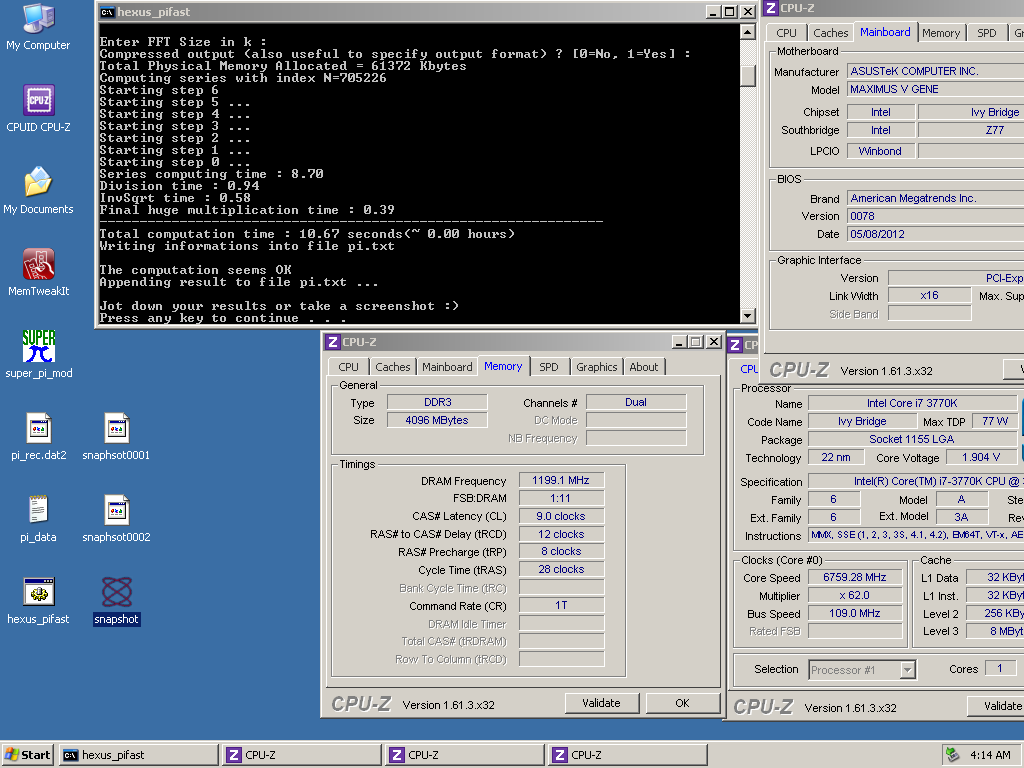Select the pi_rec.dat2 file icon
Image resolution: width=1024 pixels, height=768 pixels.
click(x=38, y=430)
